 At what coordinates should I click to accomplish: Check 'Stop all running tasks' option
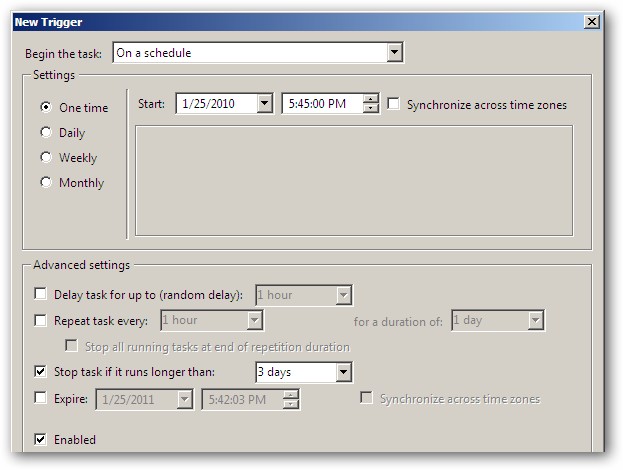[x=71, y=346]
